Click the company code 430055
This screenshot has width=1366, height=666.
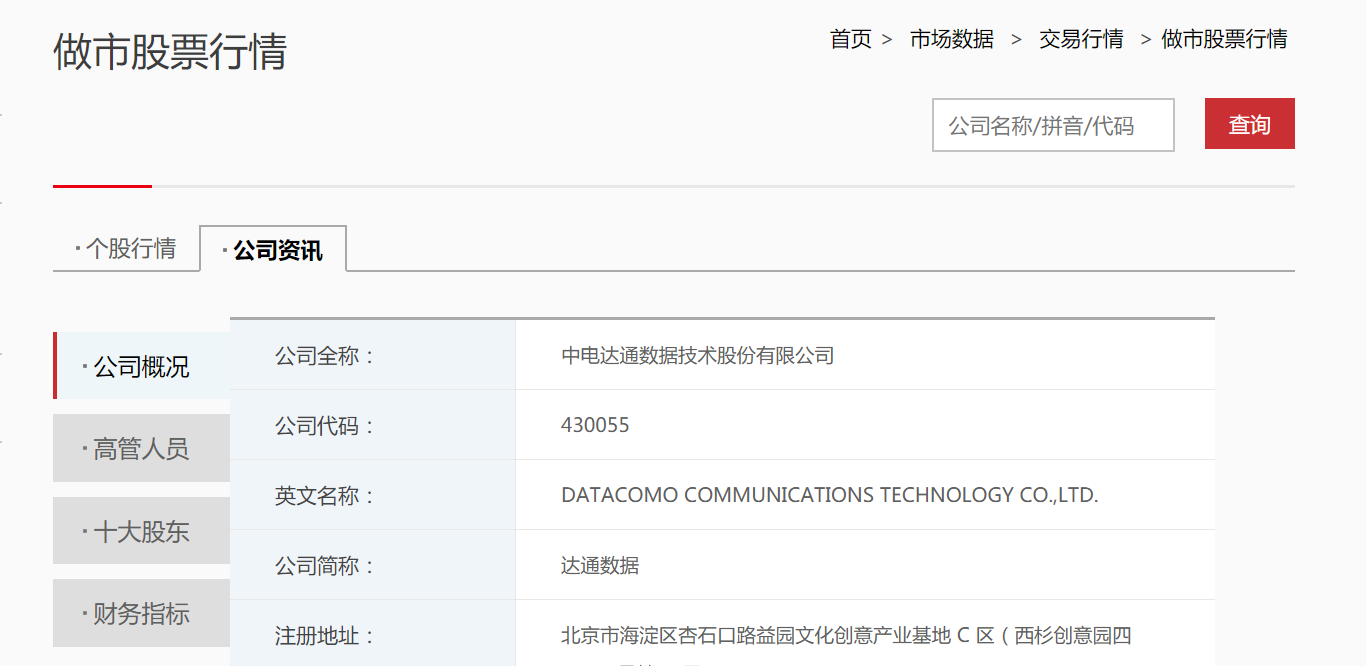595,425
